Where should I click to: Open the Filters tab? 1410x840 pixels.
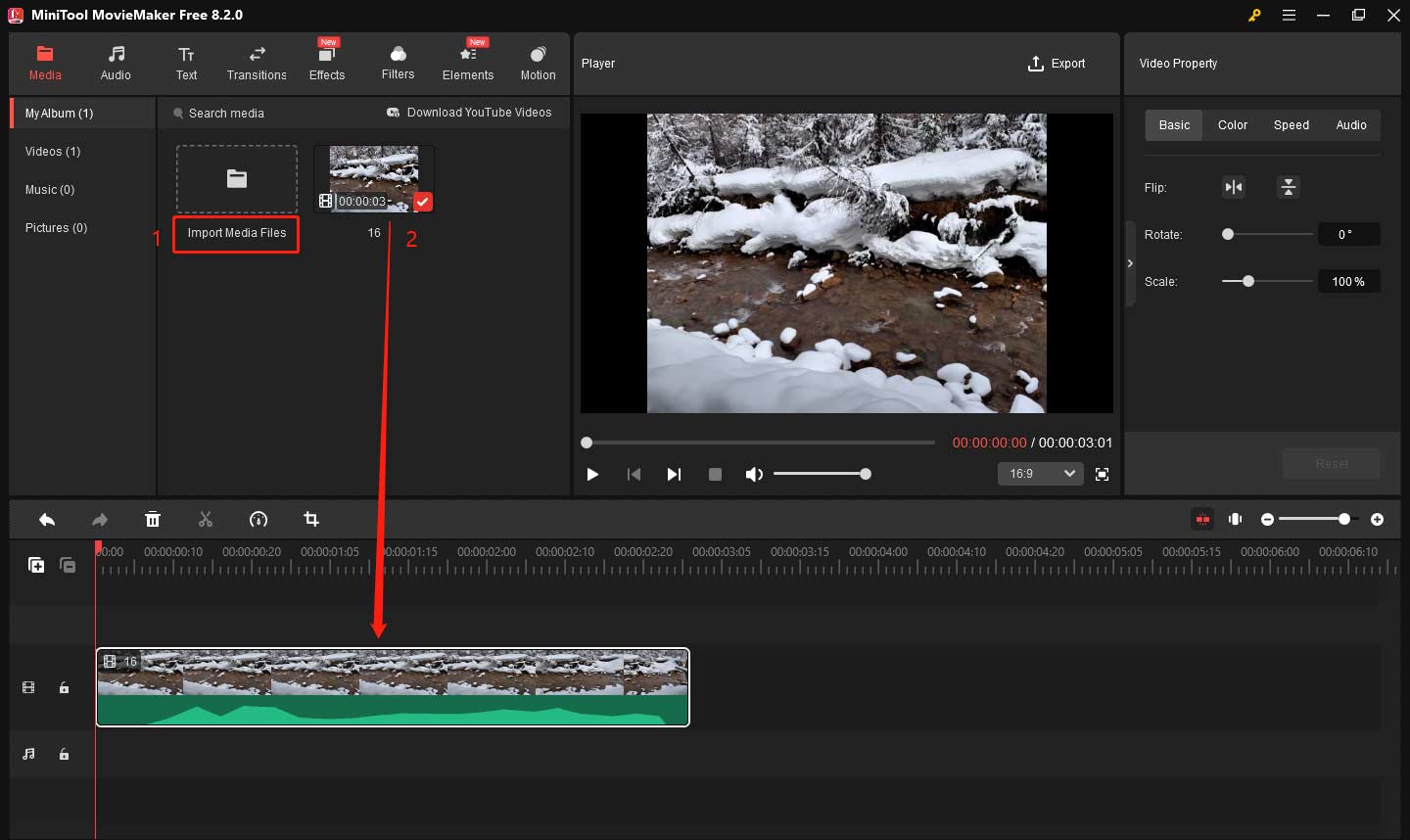click(398, 63)
